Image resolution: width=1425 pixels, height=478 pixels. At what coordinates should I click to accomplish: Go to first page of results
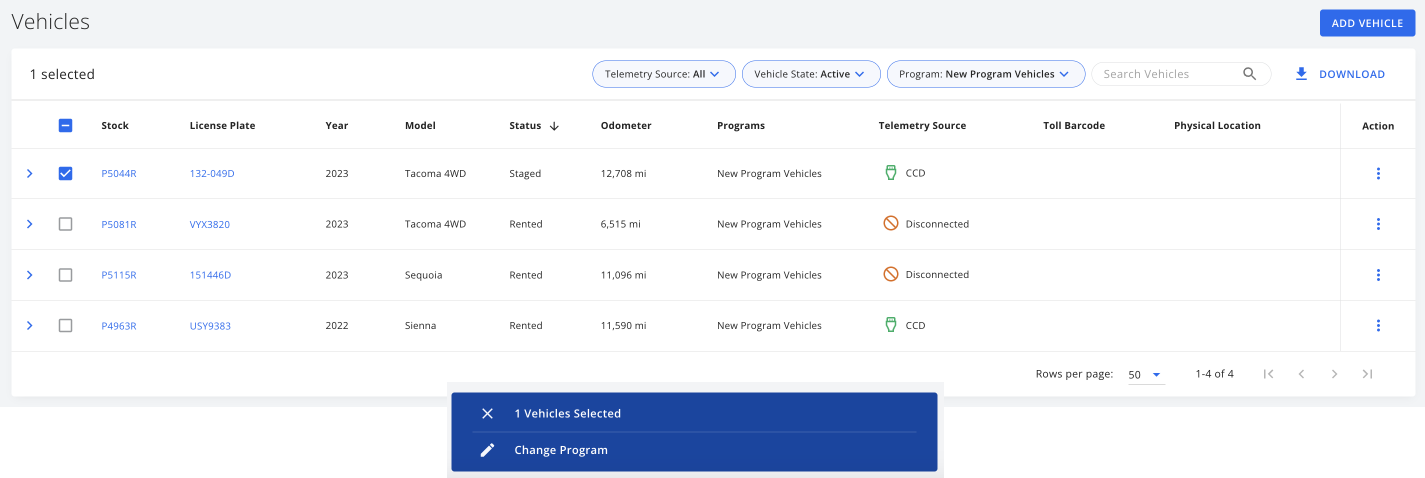click(1268, 374)
